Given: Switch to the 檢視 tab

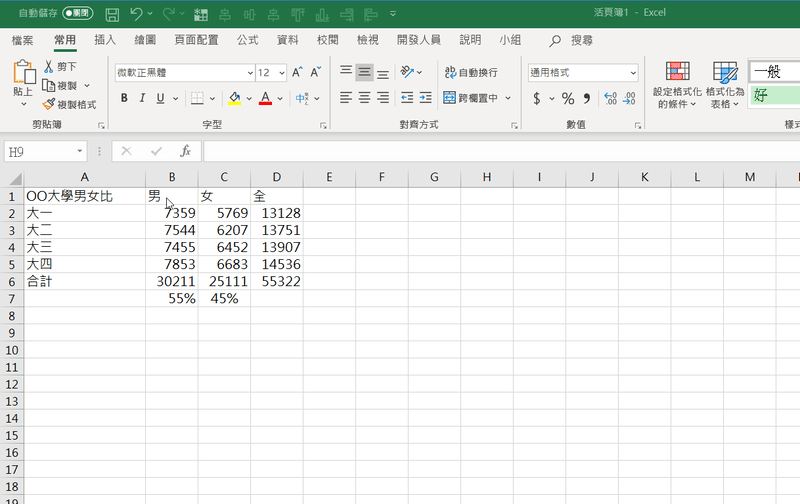Looking at the screenshot, I should point(368,40).
